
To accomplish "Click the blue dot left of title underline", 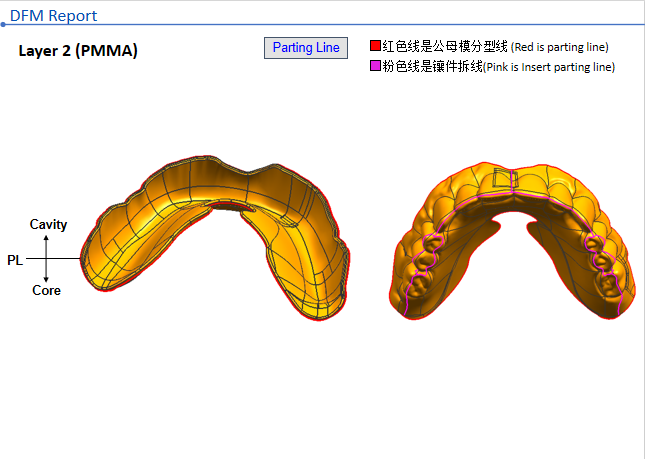I will [3, 24].
